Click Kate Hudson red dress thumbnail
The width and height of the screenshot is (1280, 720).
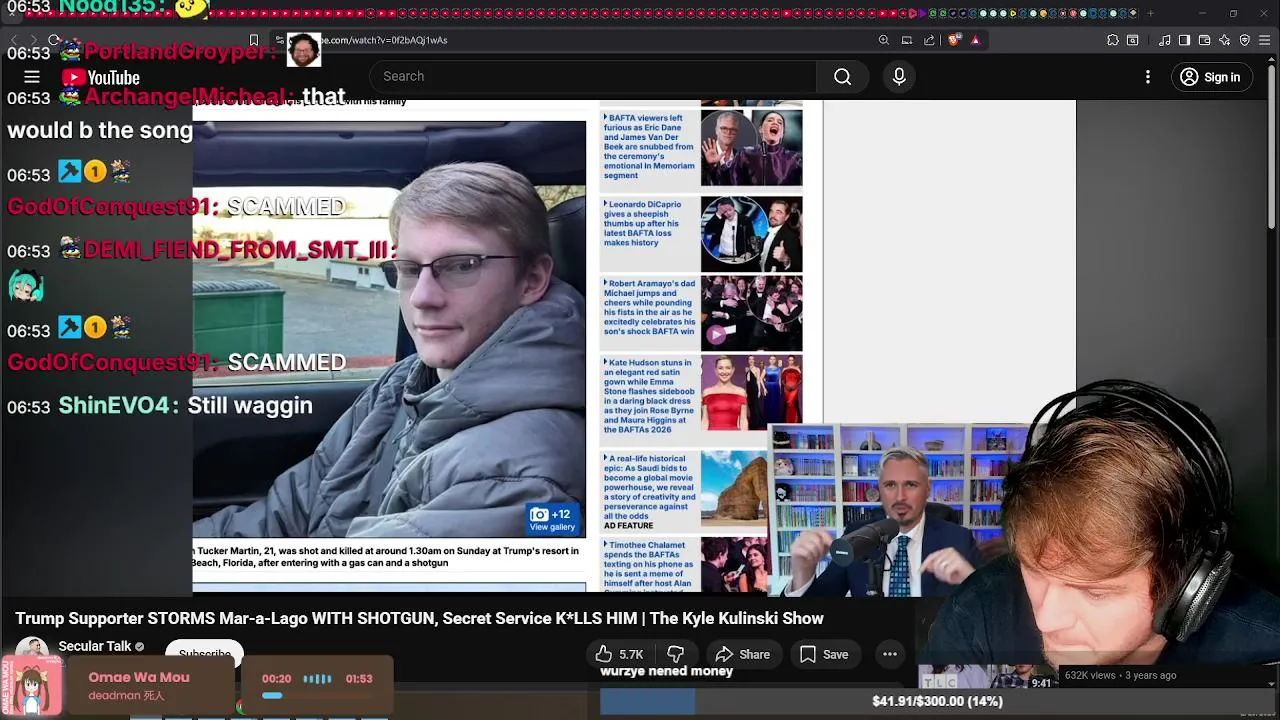pyautogui.click(x=751, y=394)
